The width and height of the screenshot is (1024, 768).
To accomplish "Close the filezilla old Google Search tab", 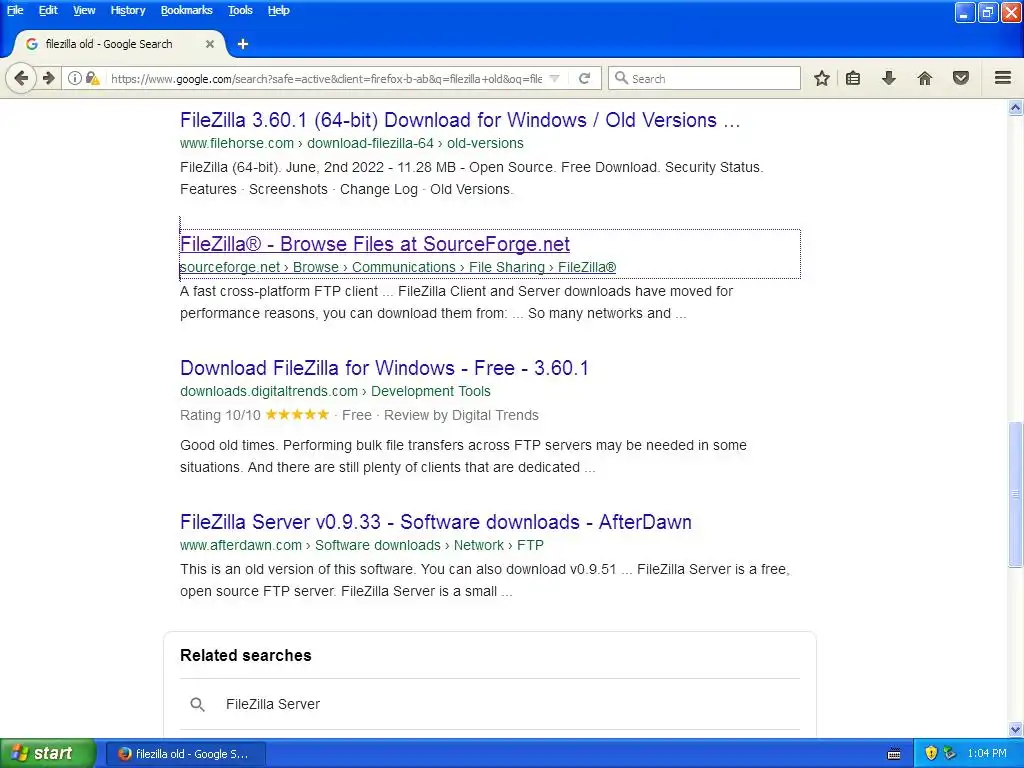I will pyautogui.click(x=210, y=44).
